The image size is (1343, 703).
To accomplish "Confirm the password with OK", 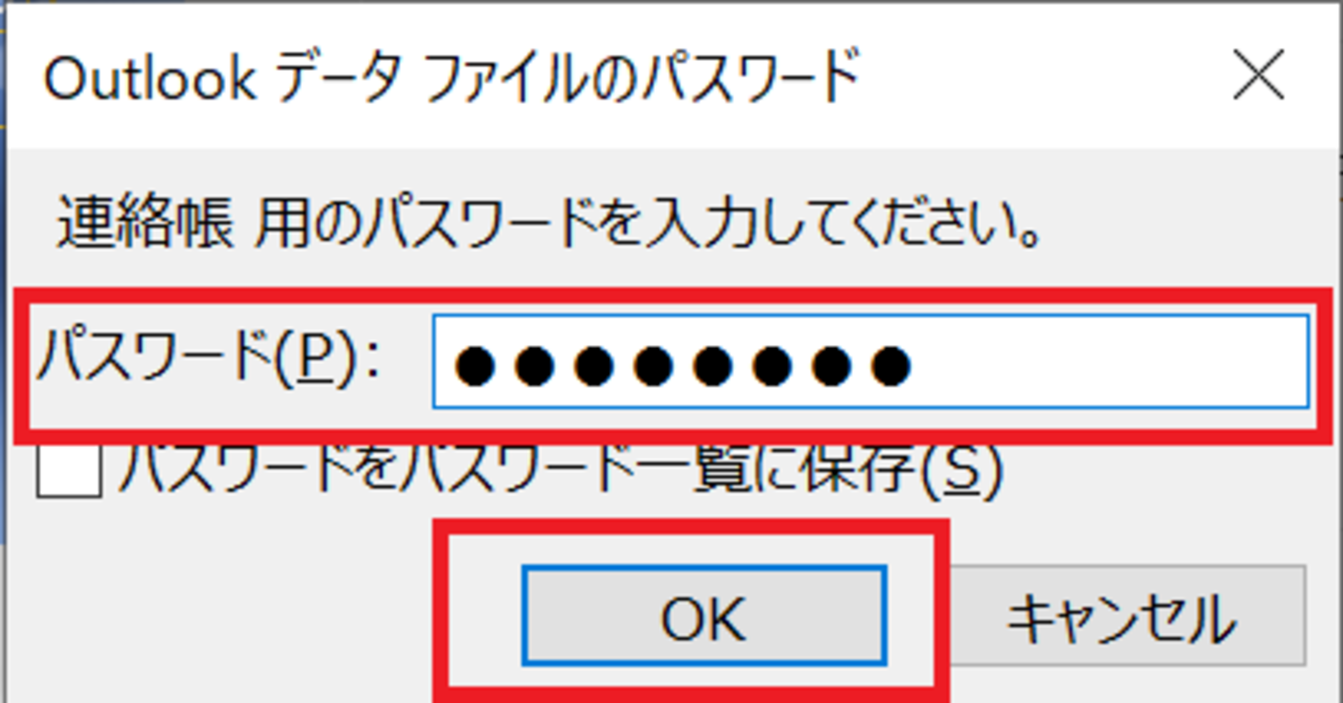I will click(704, 615).
